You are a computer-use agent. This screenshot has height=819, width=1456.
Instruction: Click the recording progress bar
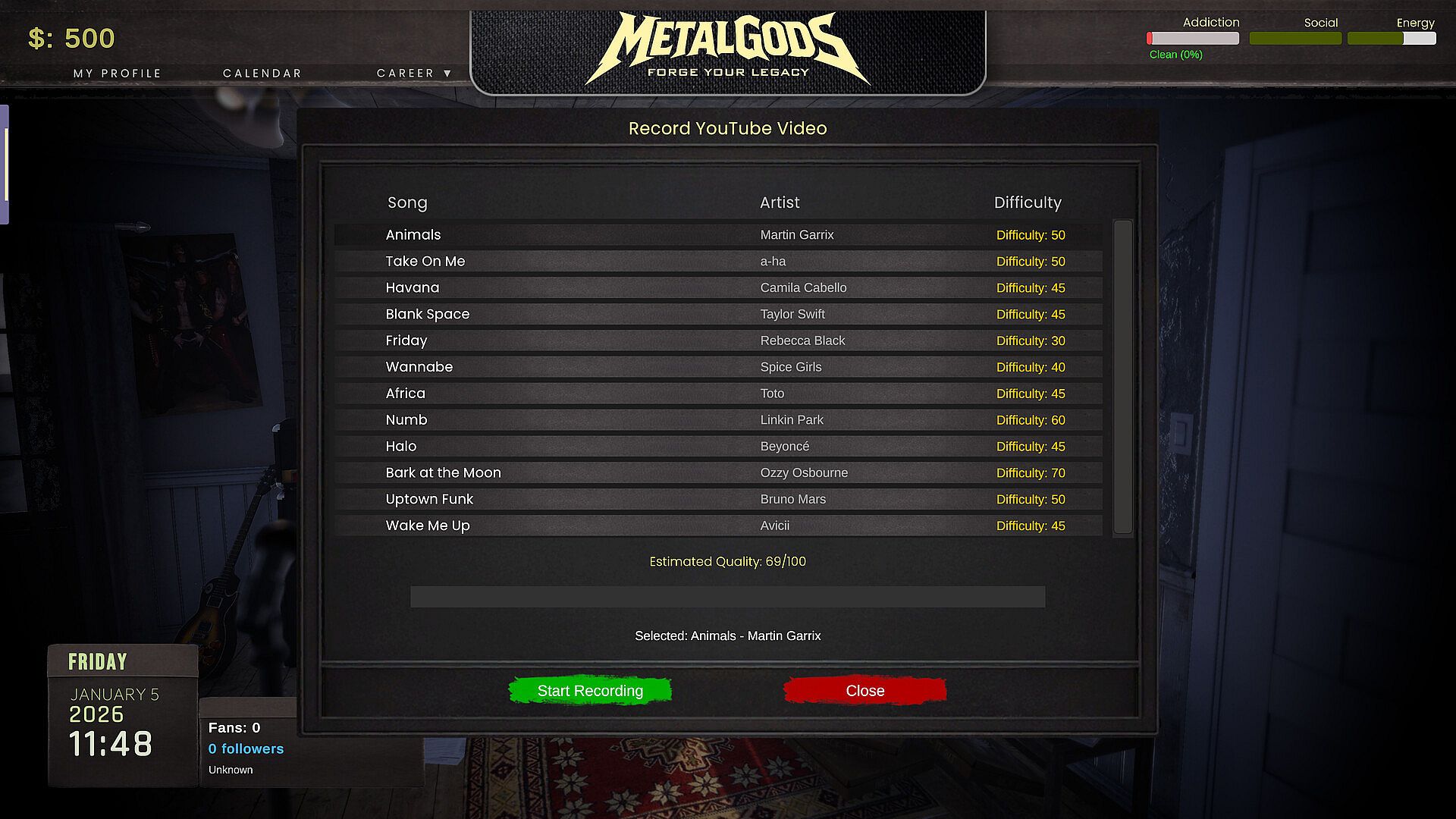click(x=728, y=597)
